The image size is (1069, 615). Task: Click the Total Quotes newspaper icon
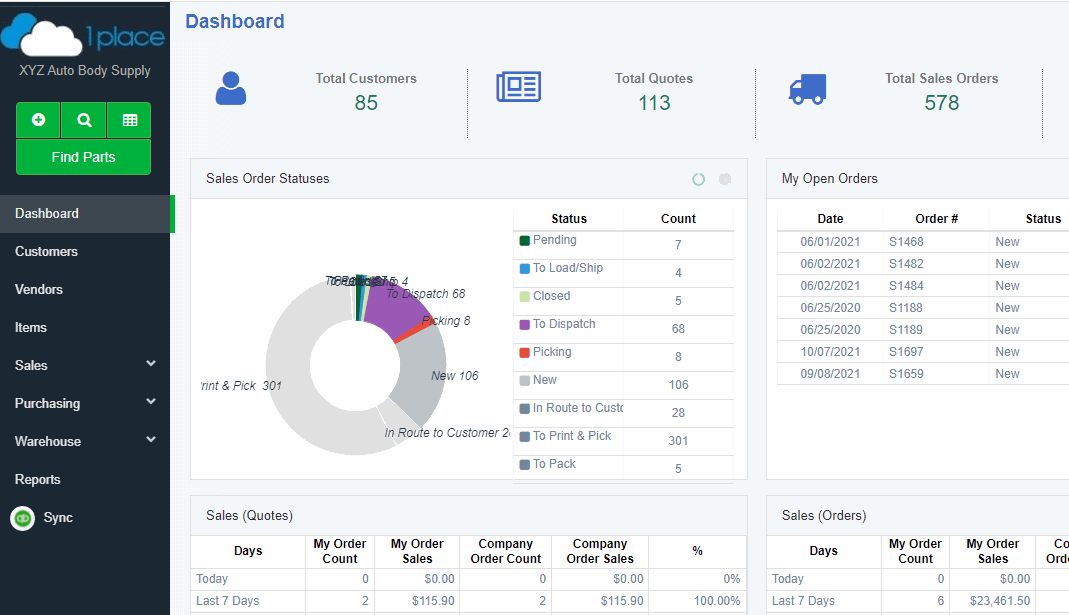pyautogui.click(x=518, y=87)
